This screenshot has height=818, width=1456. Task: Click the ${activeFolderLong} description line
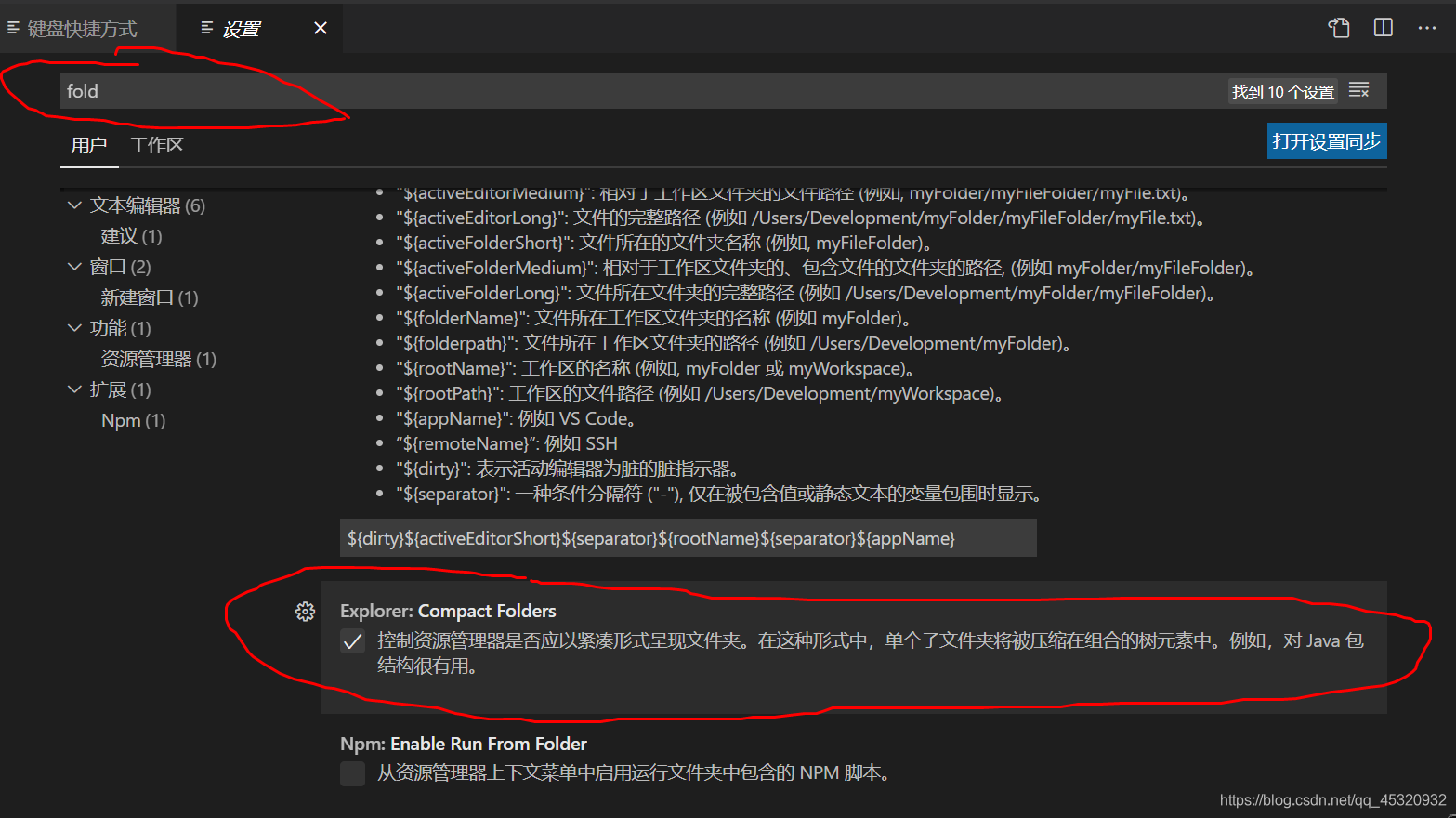[x=808, y=293]
